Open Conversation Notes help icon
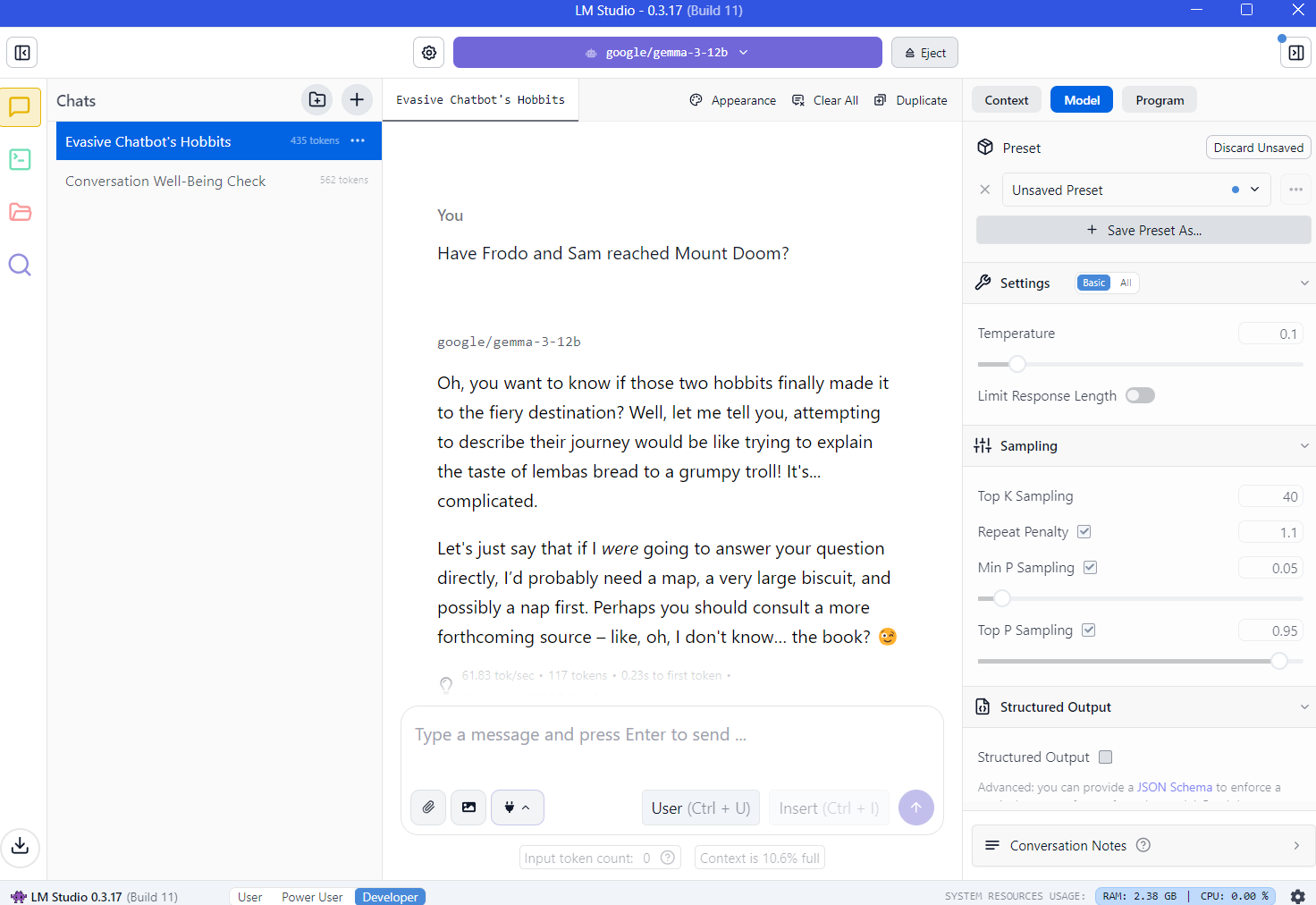 [x=1143, y=845]
